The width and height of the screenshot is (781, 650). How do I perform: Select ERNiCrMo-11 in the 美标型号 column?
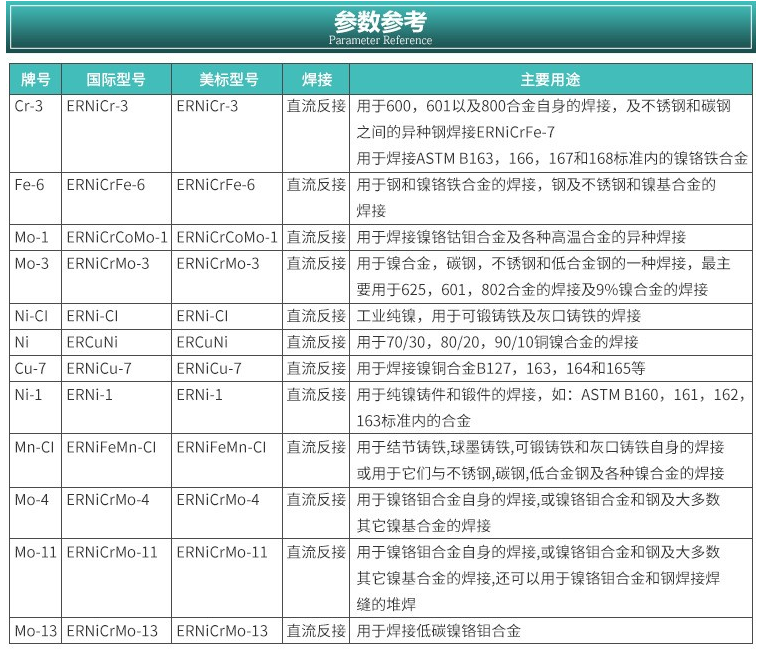point(222,552)
